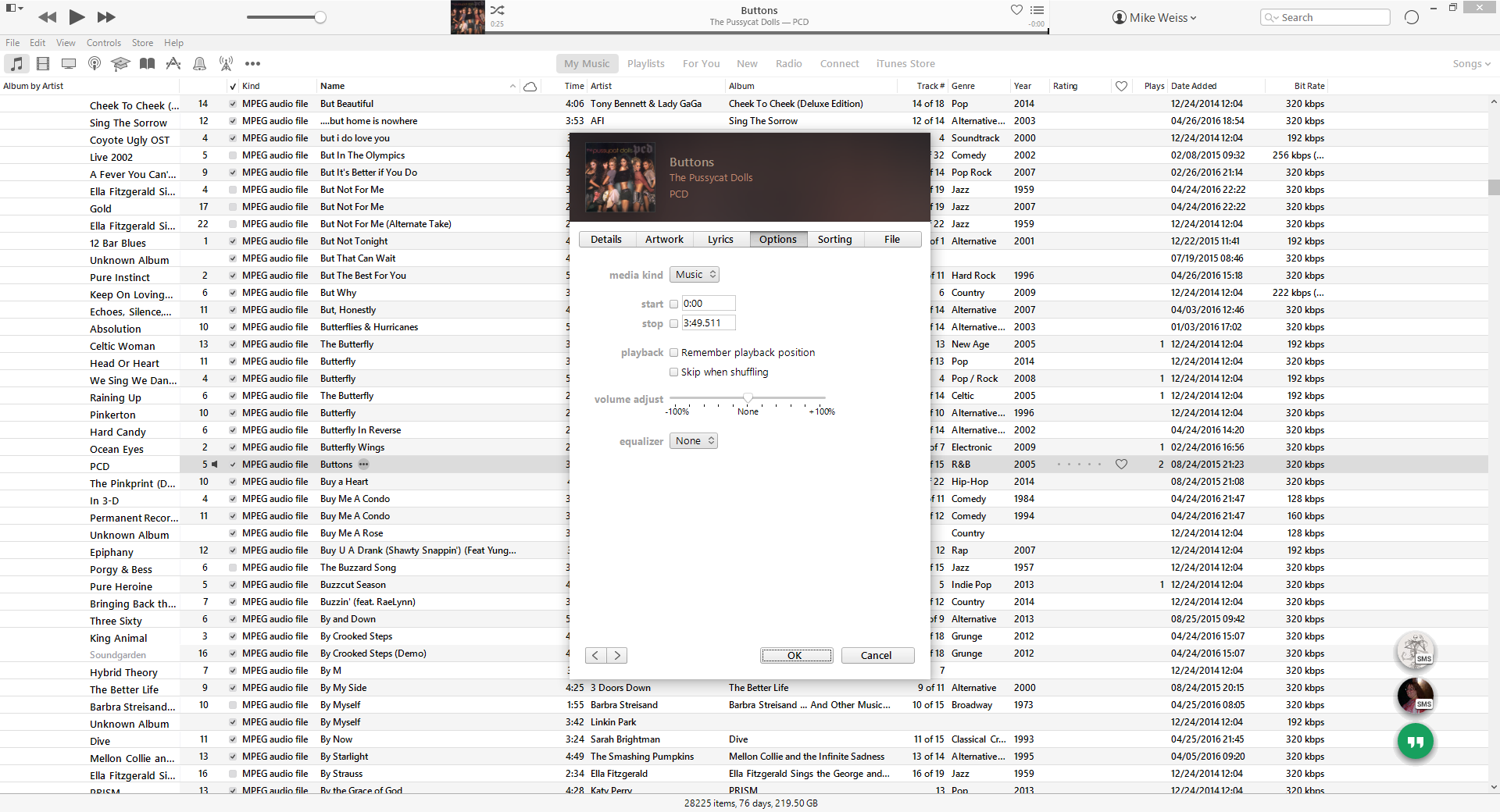Toggle checkbox for By Strauss row

pos(233,774)
